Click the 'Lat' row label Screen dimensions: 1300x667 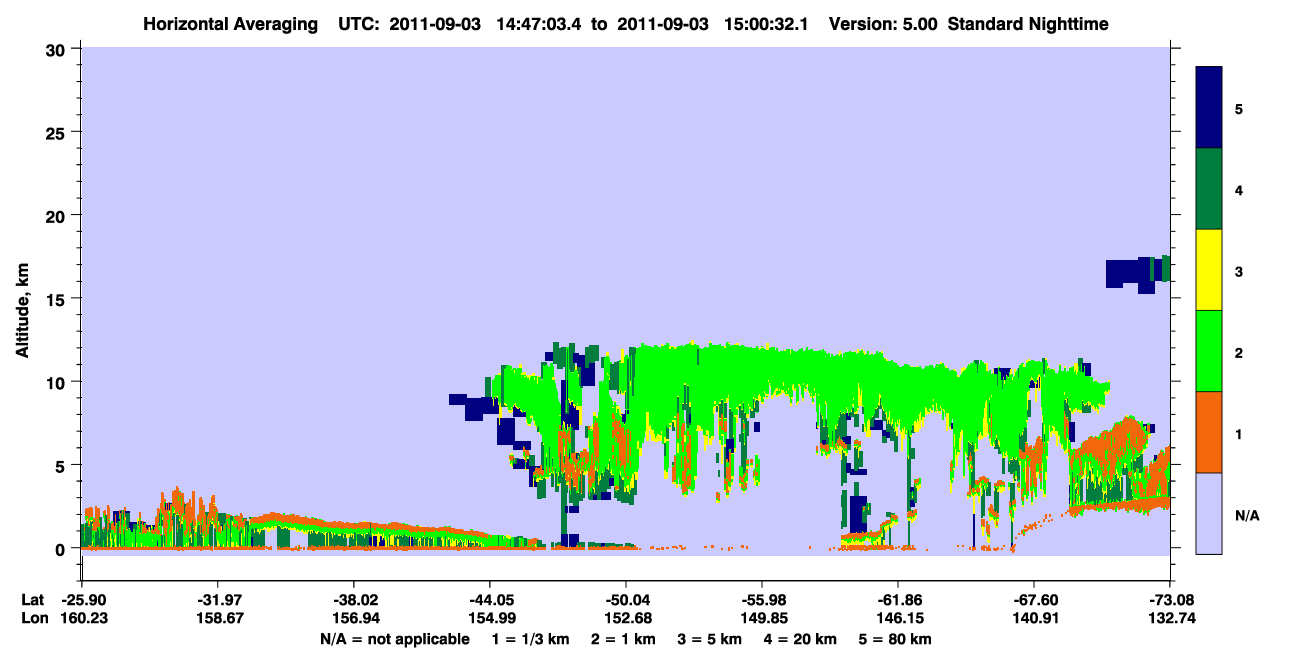tap(32, 599)
